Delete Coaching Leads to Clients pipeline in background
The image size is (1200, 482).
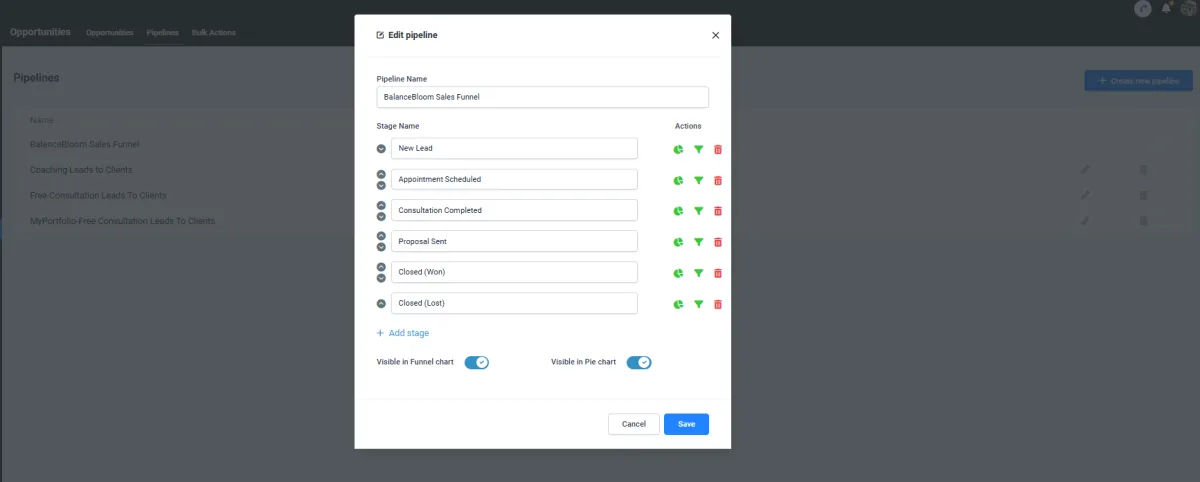point(1144,169)
